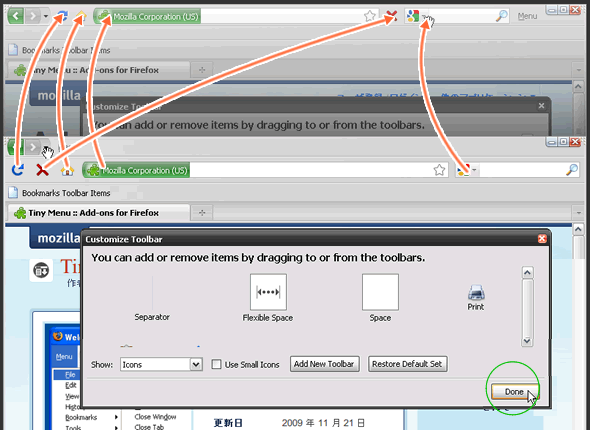Click inside the lower window's address bar

click(310, 170)
